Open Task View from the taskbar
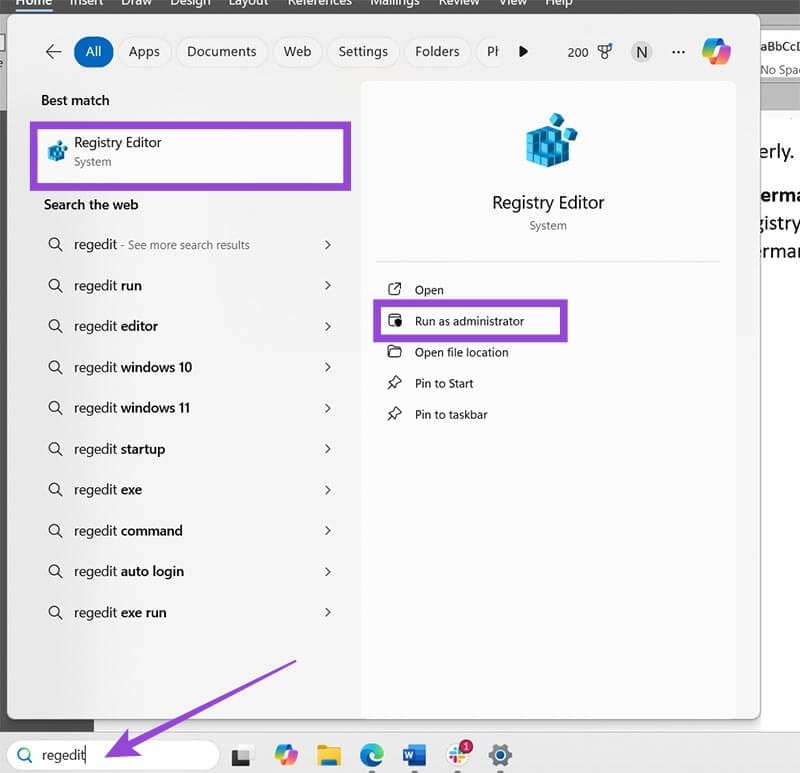Image resolution: width=800 pixels, height=773 pixels. (x=241, y=756)
